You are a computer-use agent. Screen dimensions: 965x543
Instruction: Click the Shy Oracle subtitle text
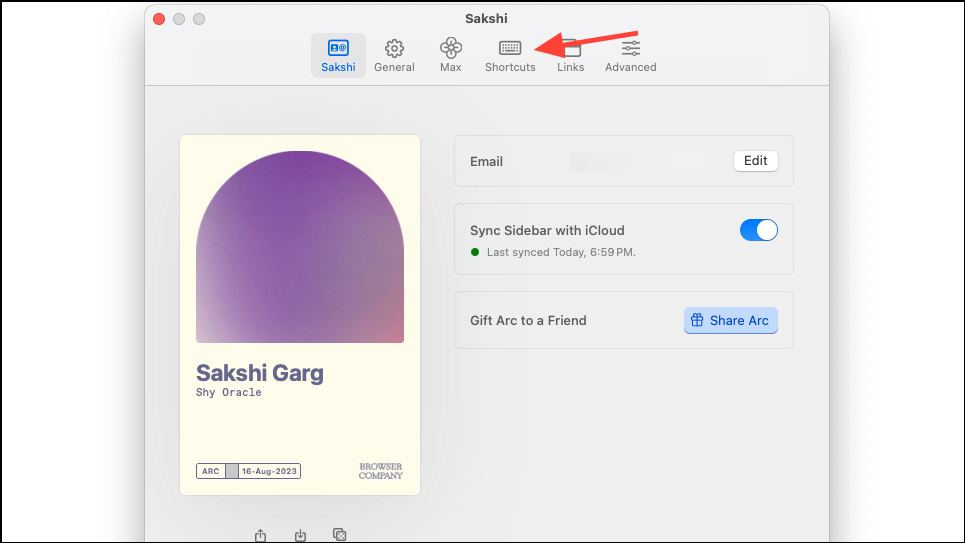tap(228, 392)
